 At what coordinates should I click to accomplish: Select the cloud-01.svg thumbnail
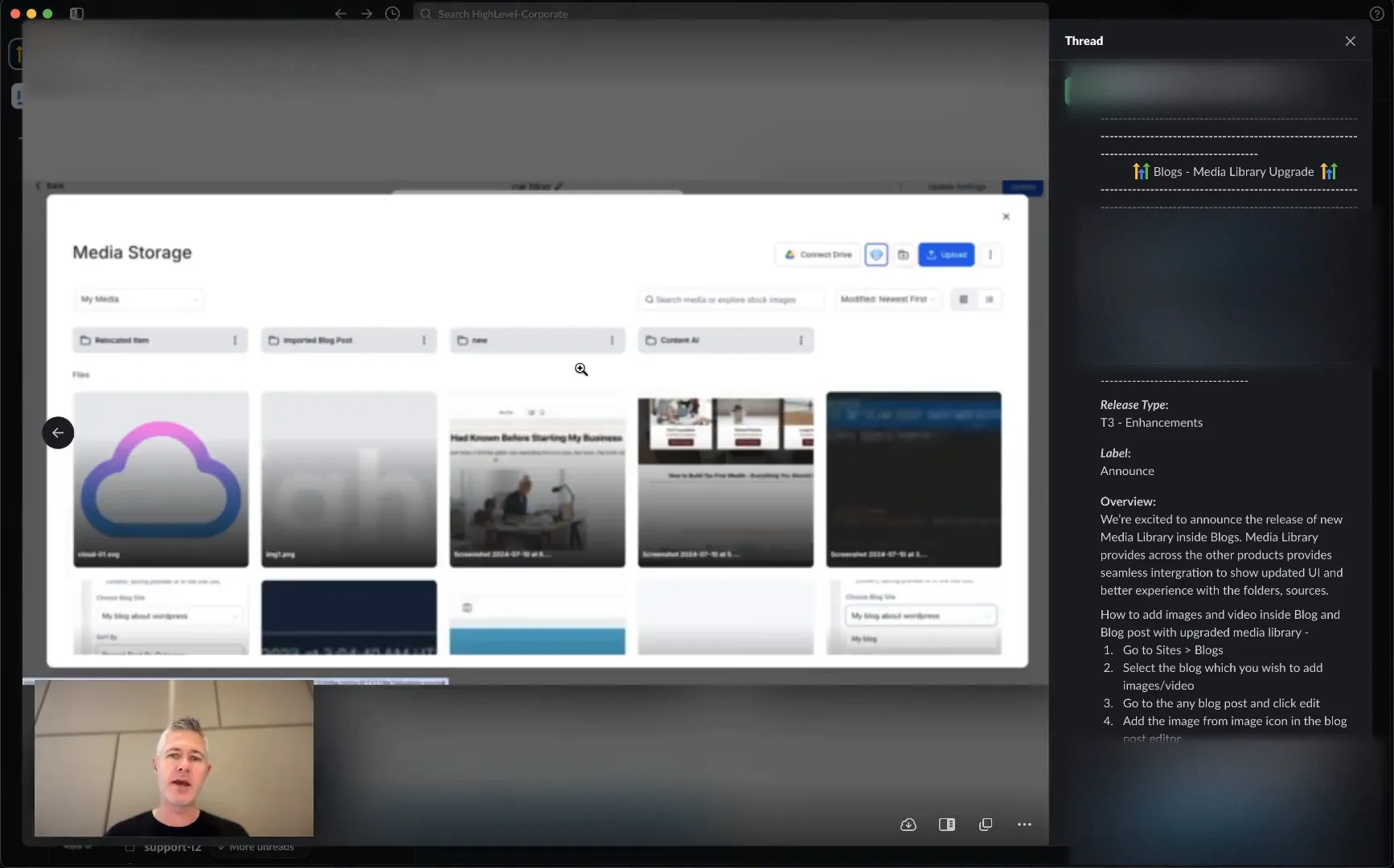click(161, 479)
